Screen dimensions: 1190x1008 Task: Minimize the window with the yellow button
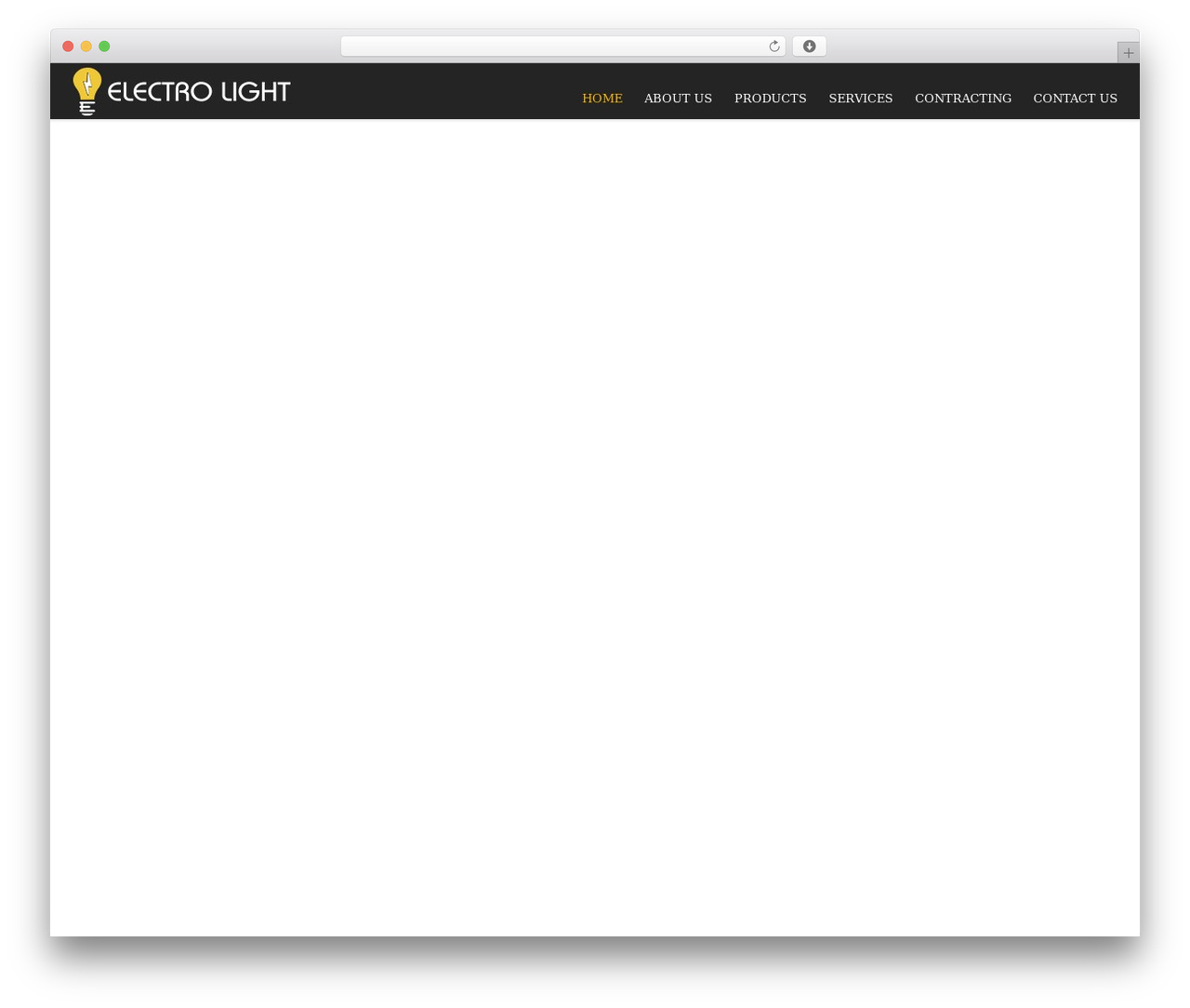[86, 46]
